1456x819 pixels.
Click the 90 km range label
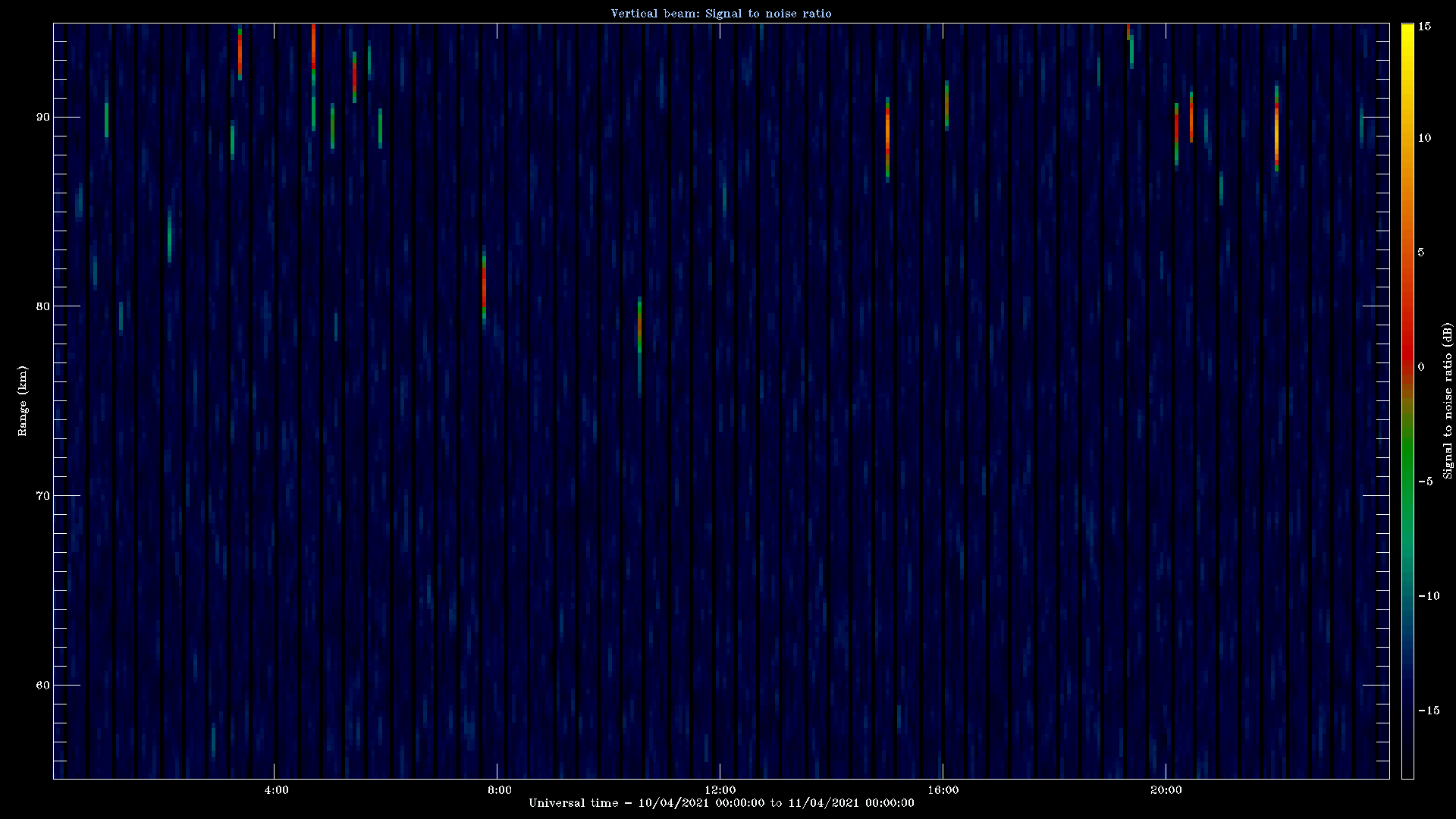[x=42, y=117]
